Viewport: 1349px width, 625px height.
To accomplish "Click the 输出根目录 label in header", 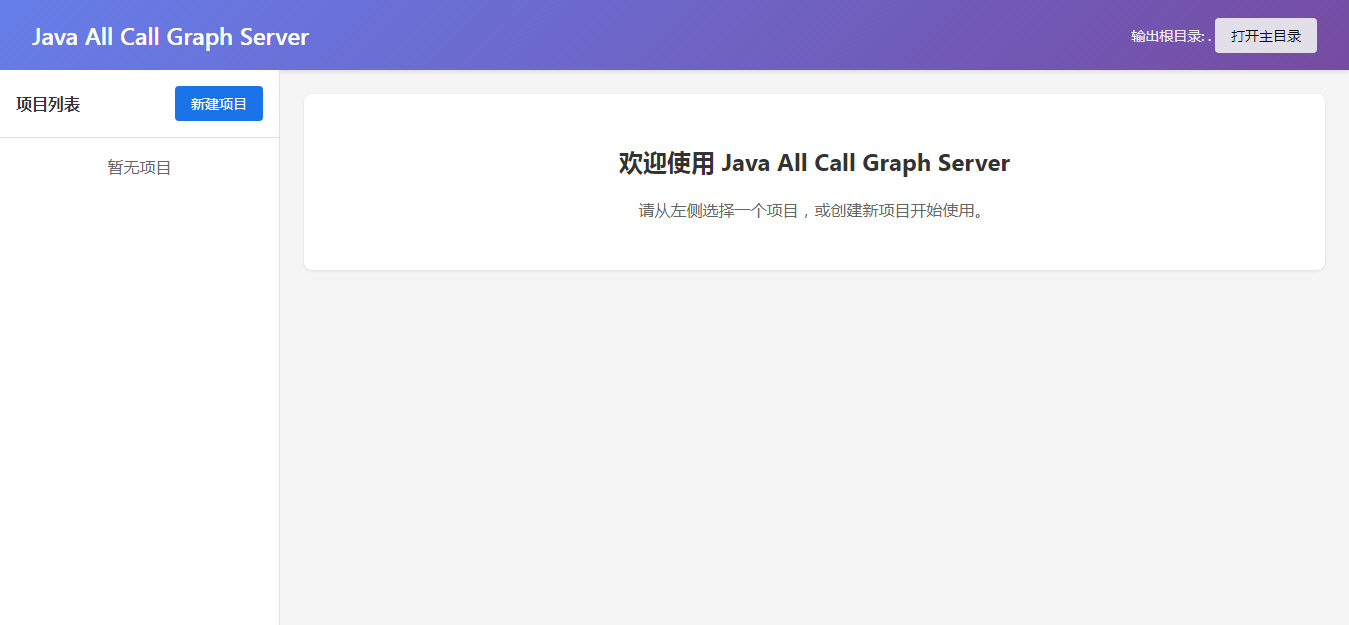I will tap(1171, 36).
